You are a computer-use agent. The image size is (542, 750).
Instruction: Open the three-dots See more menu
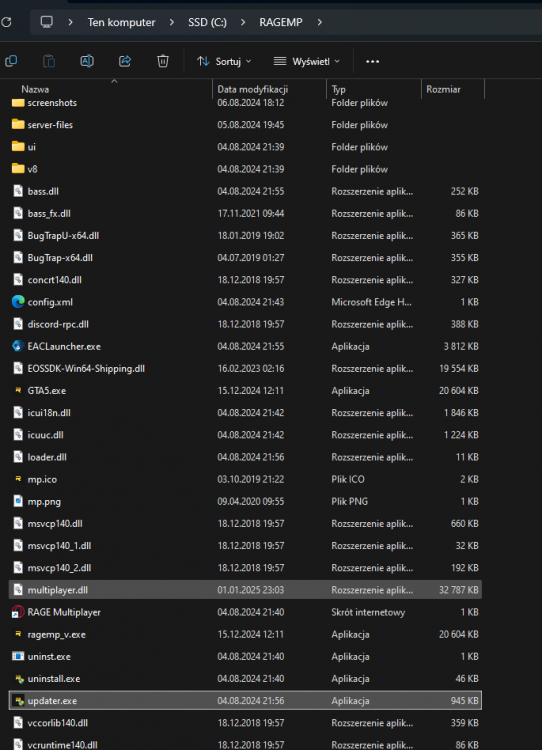(372, 61)
